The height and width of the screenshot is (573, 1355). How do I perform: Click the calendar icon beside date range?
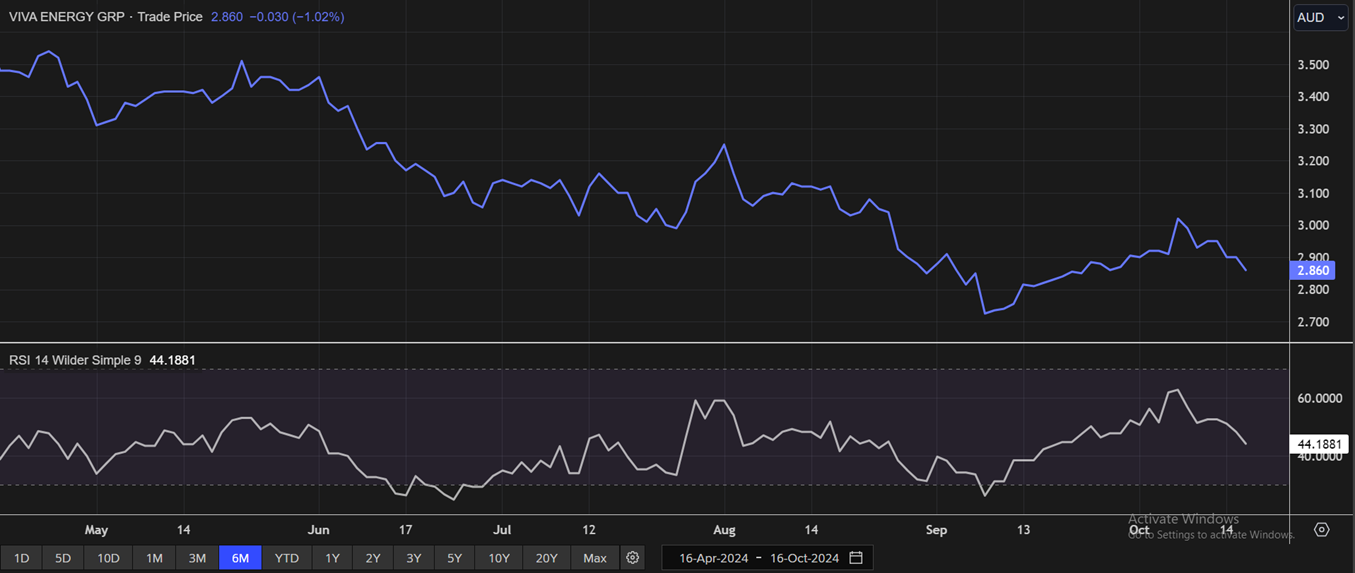[x=856, y=558]
